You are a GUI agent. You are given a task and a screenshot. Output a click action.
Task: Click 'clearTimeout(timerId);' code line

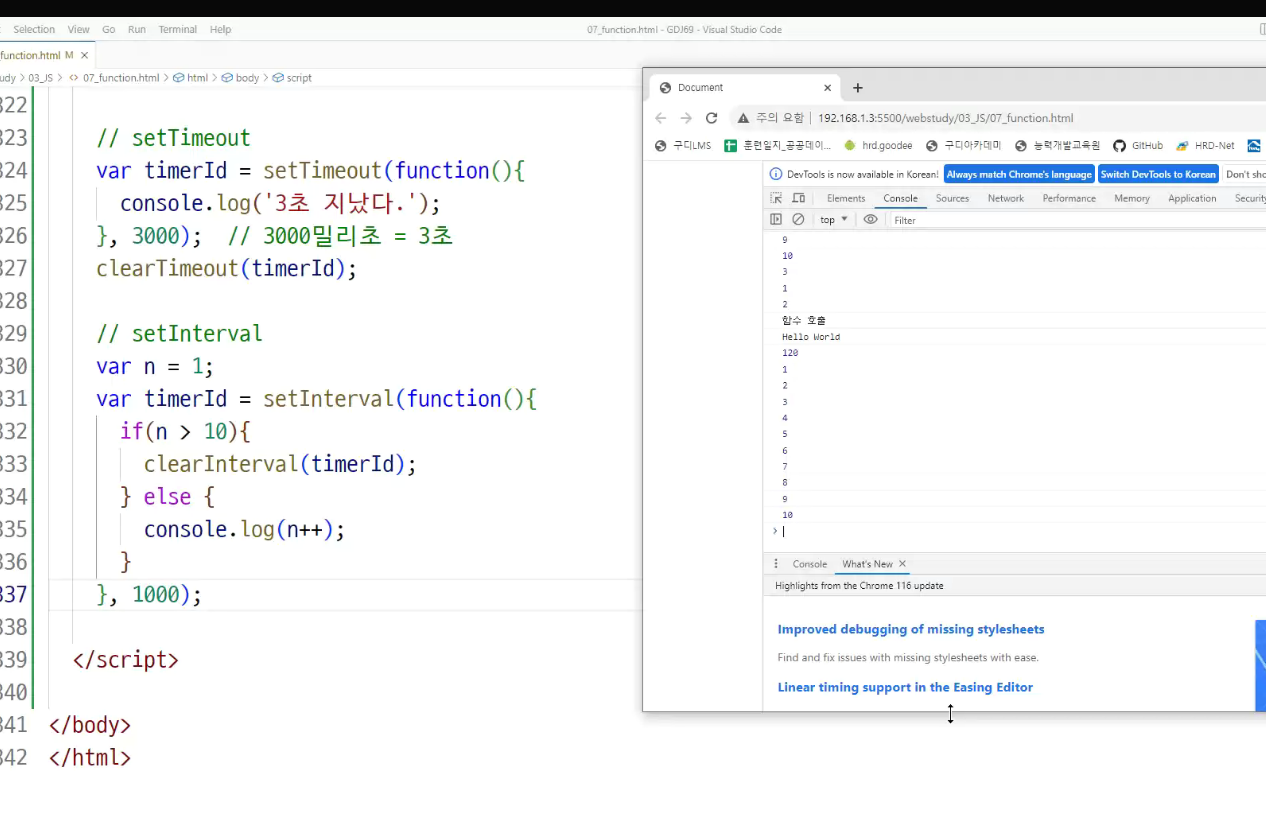coord(227,268)
